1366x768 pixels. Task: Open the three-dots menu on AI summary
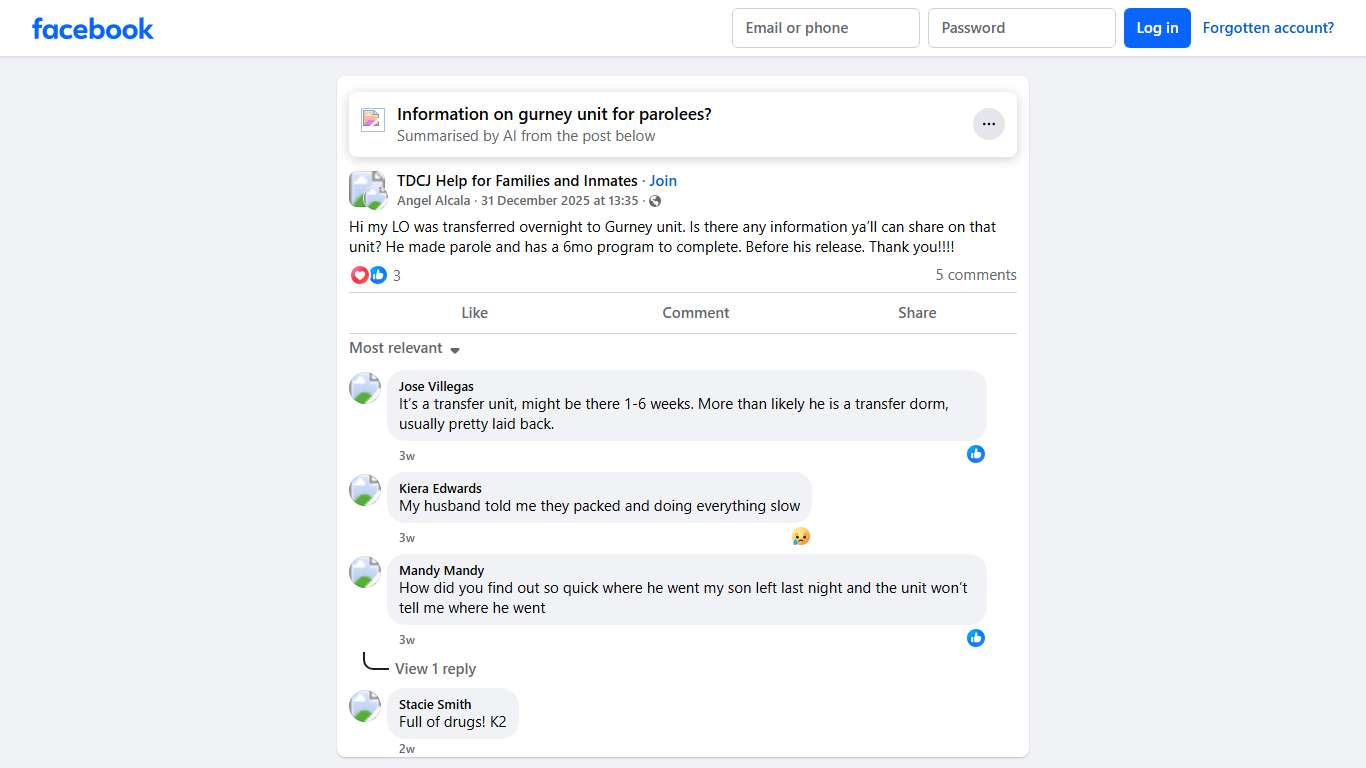tap(988, 124)
